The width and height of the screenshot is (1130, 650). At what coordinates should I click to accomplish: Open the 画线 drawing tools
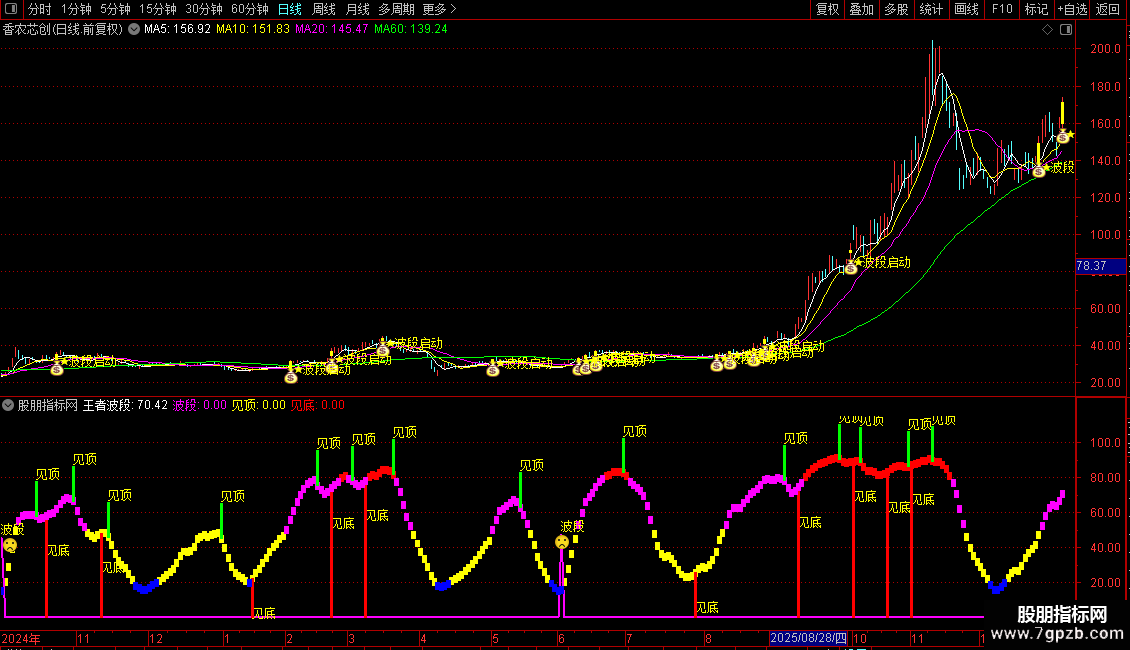966,9
